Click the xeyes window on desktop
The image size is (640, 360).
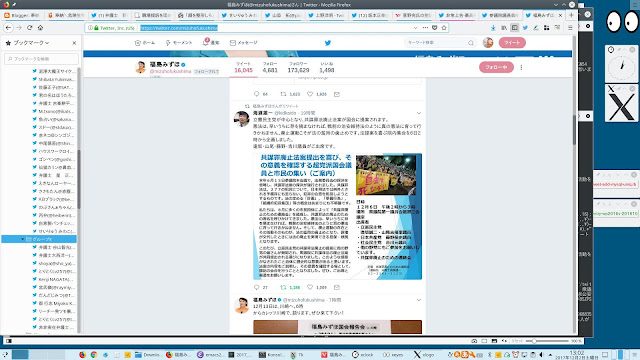(622, 22)
